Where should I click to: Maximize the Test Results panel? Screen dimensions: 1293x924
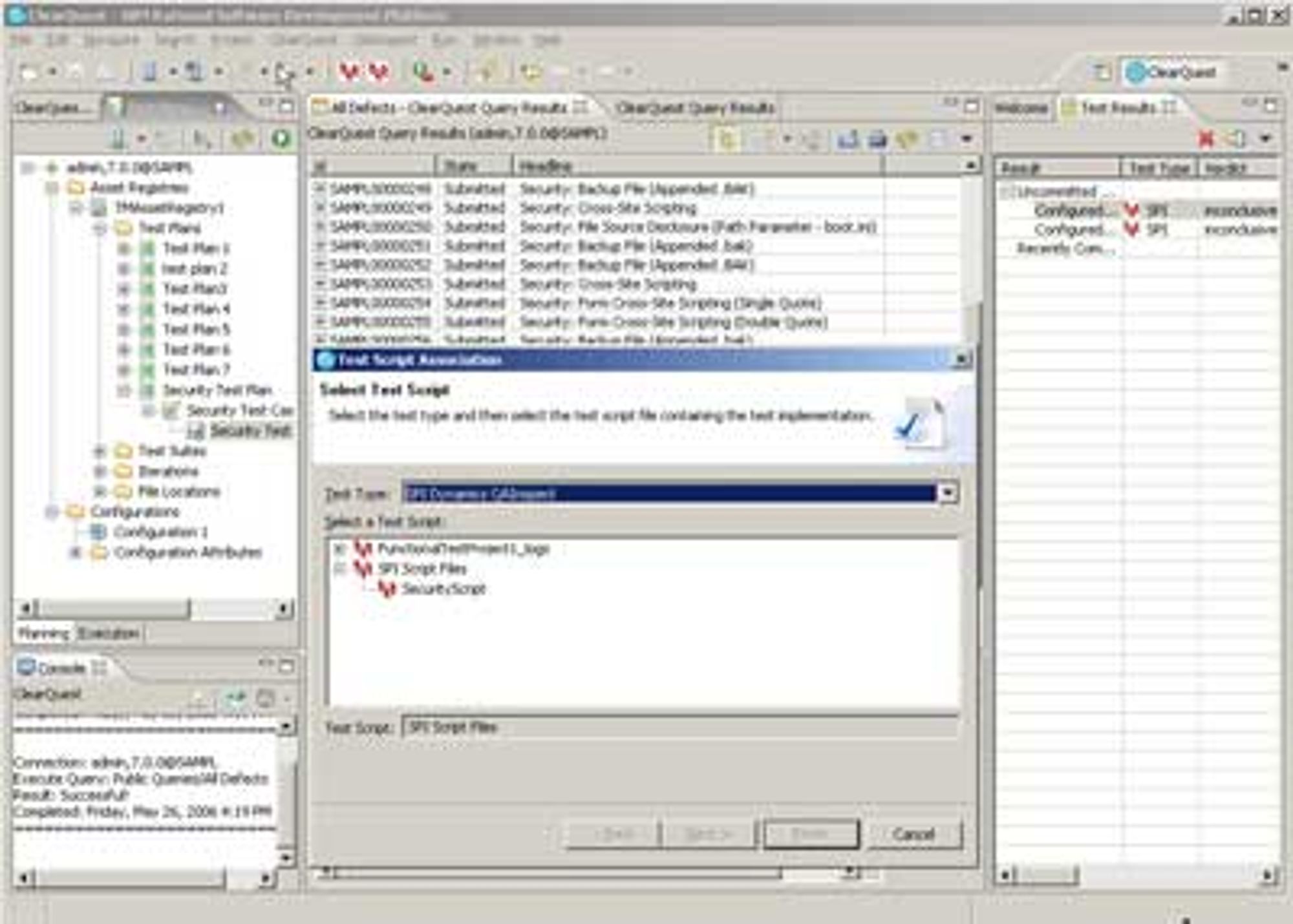coord(1270,105)
